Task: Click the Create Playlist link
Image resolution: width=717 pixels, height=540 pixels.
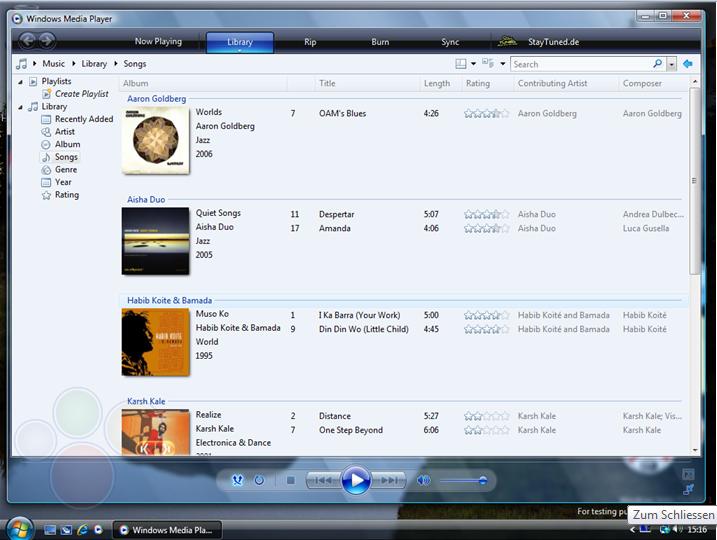Action: point(81,94)
